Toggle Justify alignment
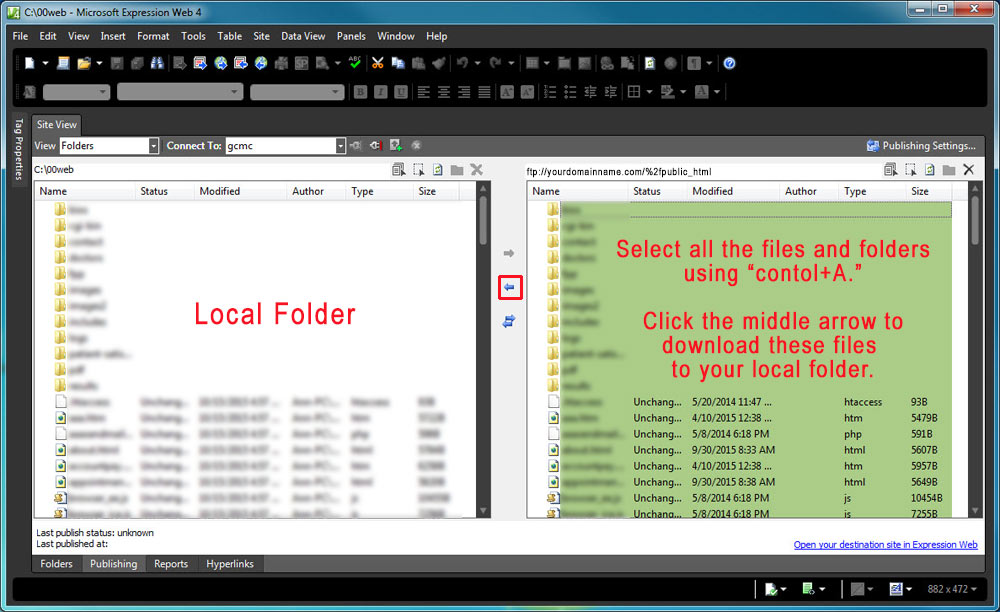1001x612 pixels. 485,92
